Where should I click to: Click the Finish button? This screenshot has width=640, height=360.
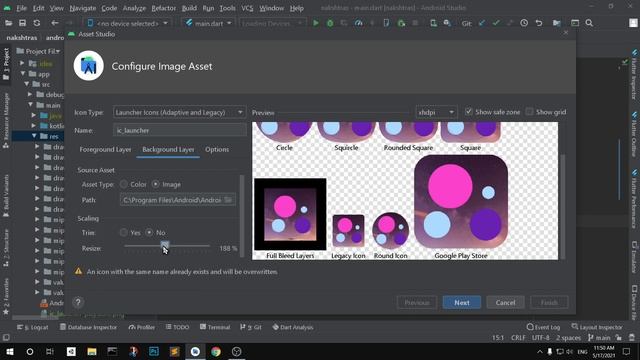(x=549, y=302)
